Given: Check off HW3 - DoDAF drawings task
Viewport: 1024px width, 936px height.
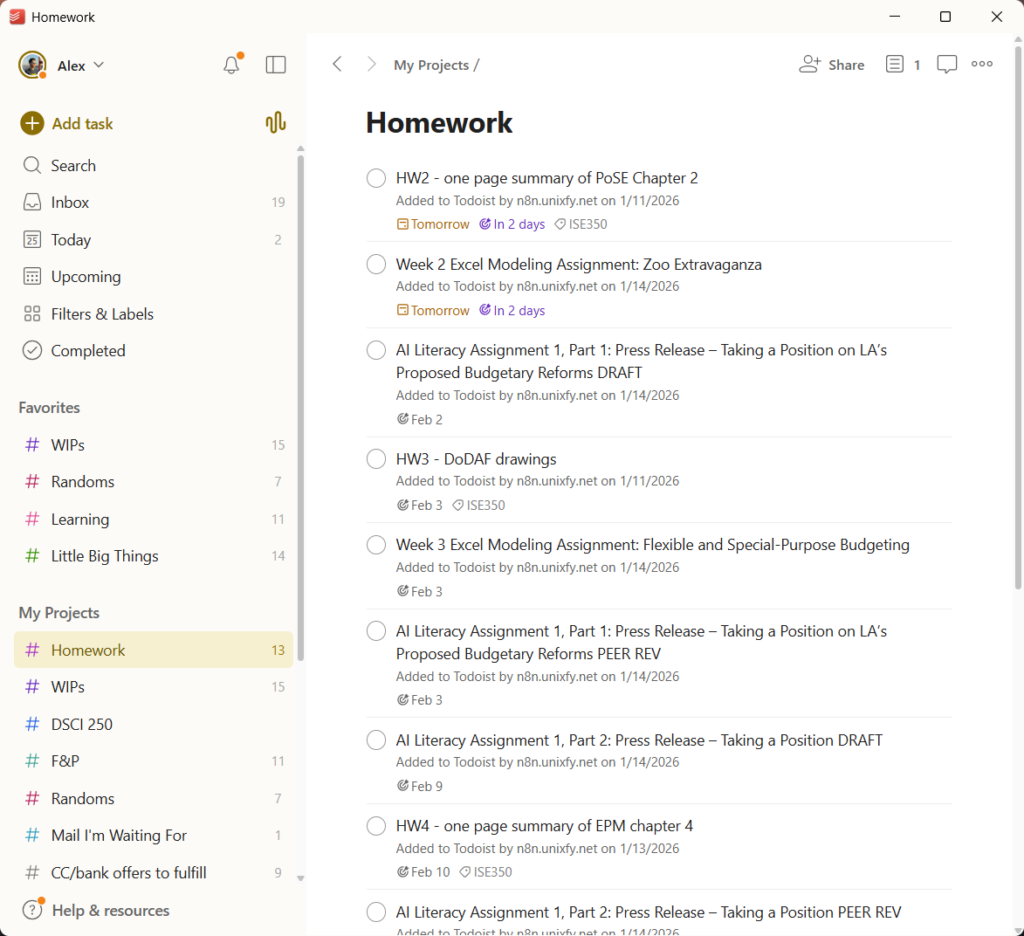Looking at the screenshot, I should 376,459.
